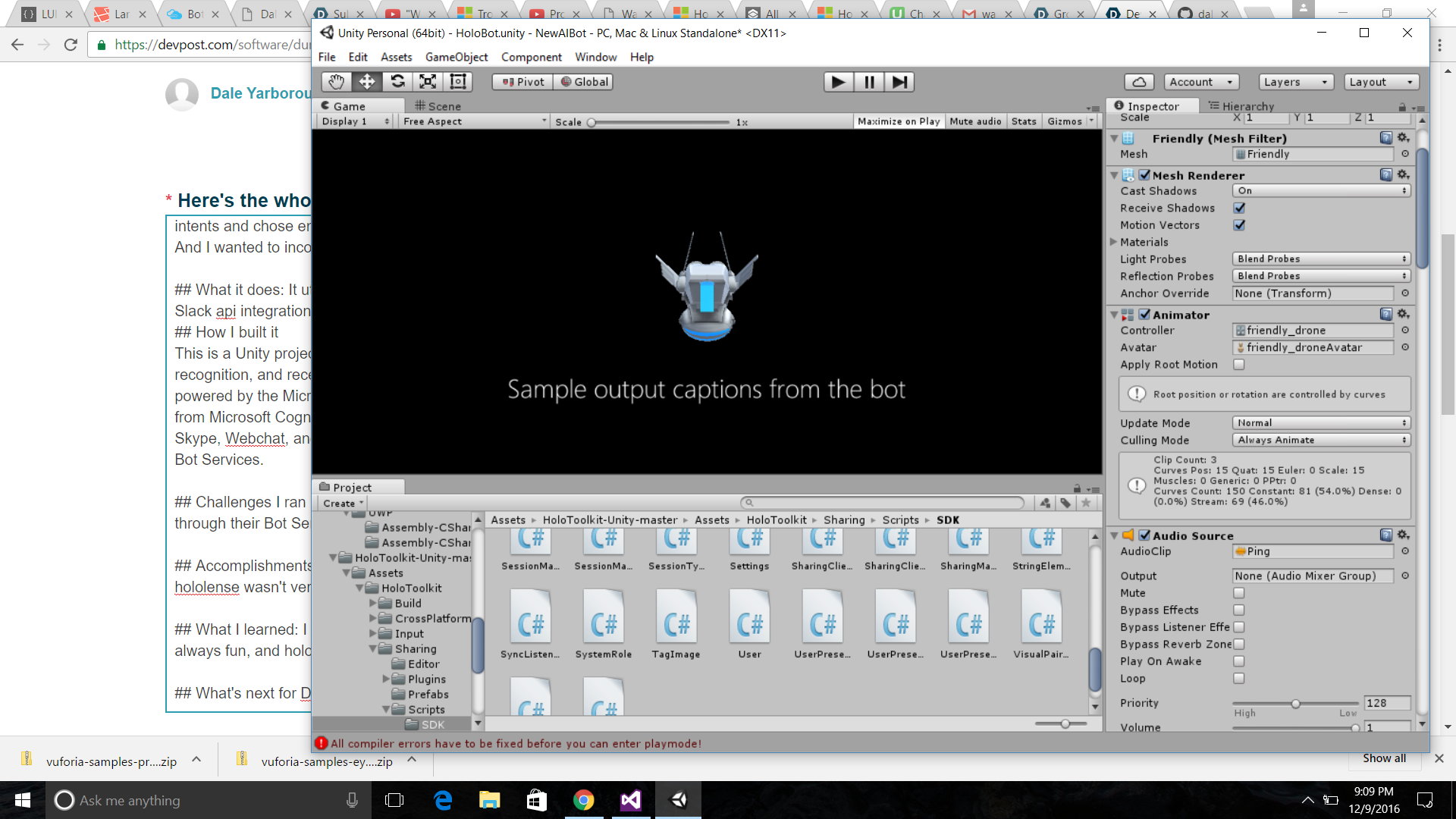Open the Layers dropdown
Screen dimensions: 1456x819
[x=1295, y=82]
